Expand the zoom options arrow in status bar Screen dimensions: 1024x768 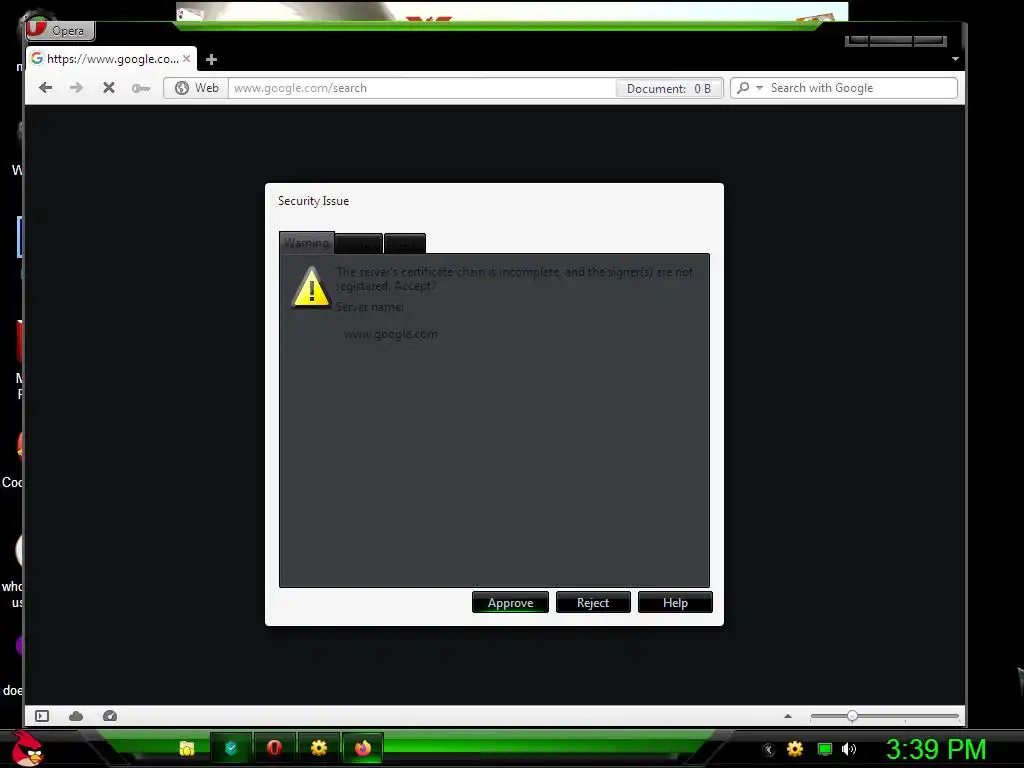788,716
